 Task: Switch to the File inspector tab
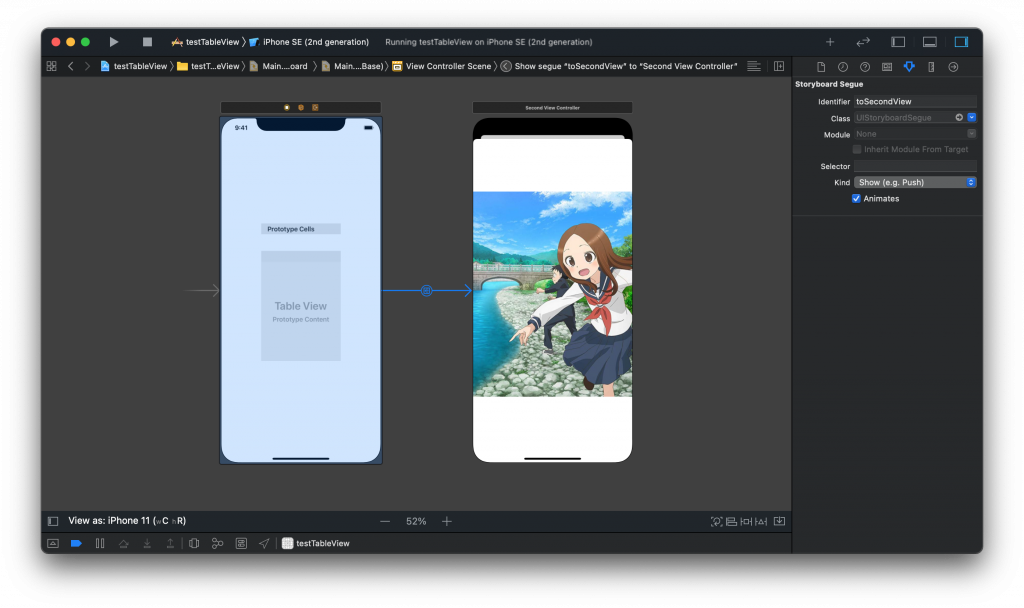(821, 67)
